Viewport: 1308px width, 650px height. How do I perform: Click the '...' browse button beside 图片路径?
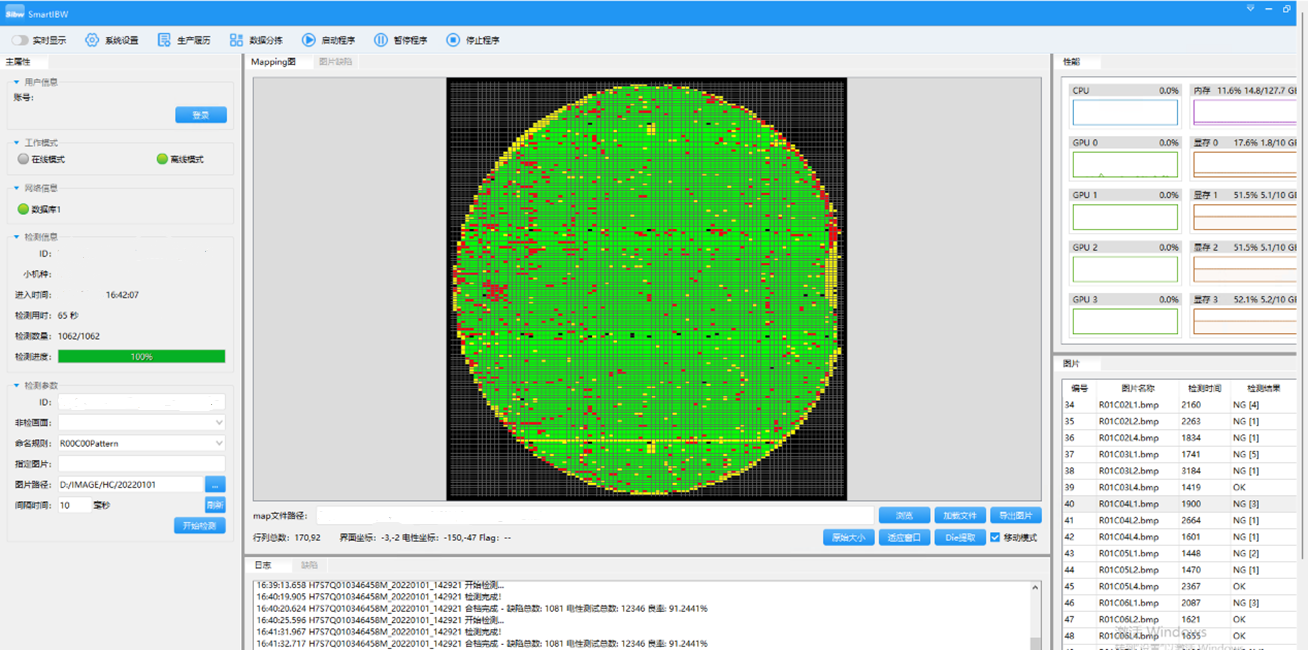coord(215,484)
